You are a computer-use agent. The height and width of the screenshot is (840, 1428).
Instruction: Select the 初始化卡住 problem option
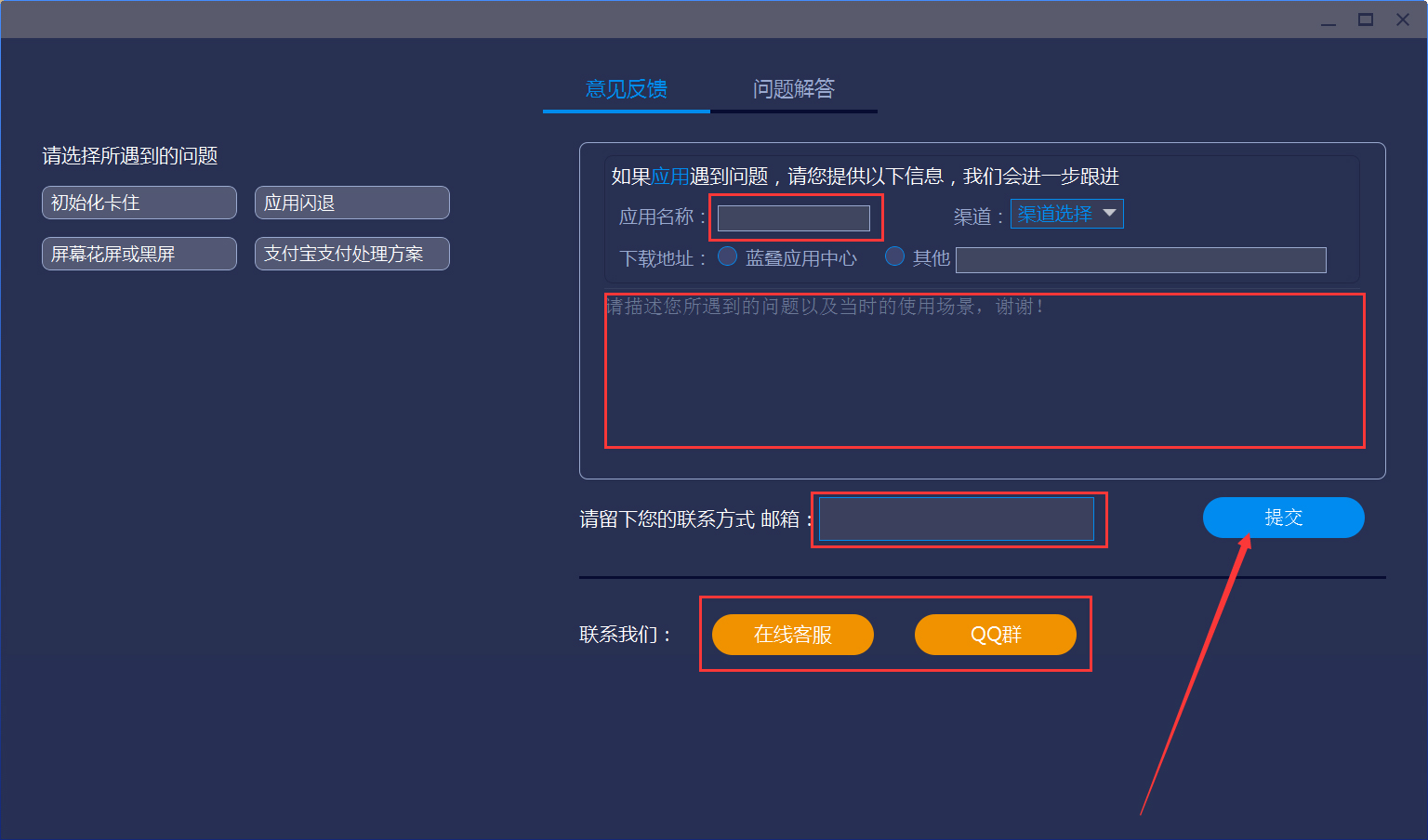coord(139,203)
